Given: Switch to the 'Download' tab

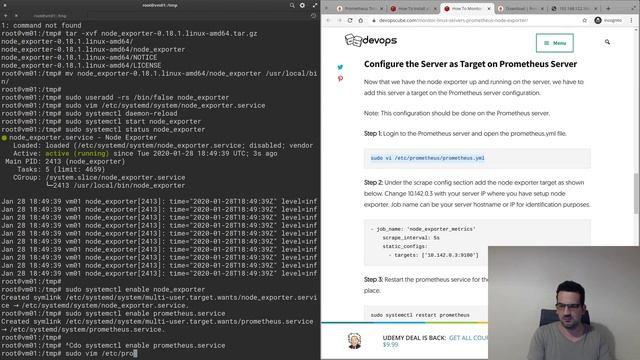Looking at the screenshot, I should pos(519,9).
